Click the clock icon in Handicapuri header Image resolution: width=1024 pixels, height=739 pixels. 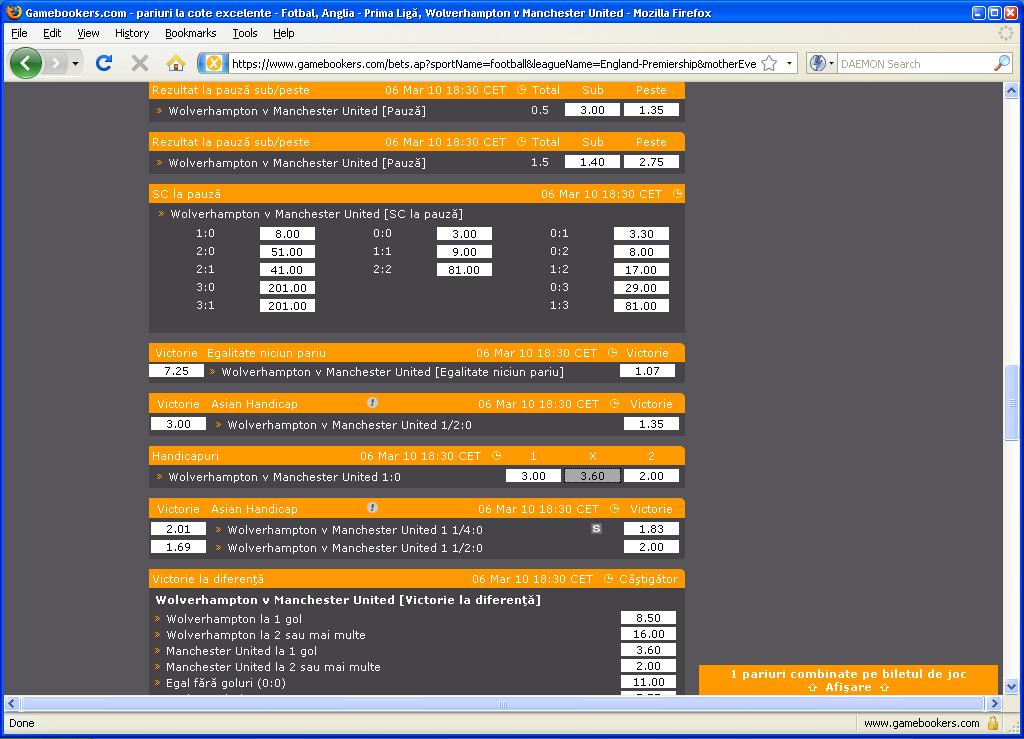coord(496,456)
